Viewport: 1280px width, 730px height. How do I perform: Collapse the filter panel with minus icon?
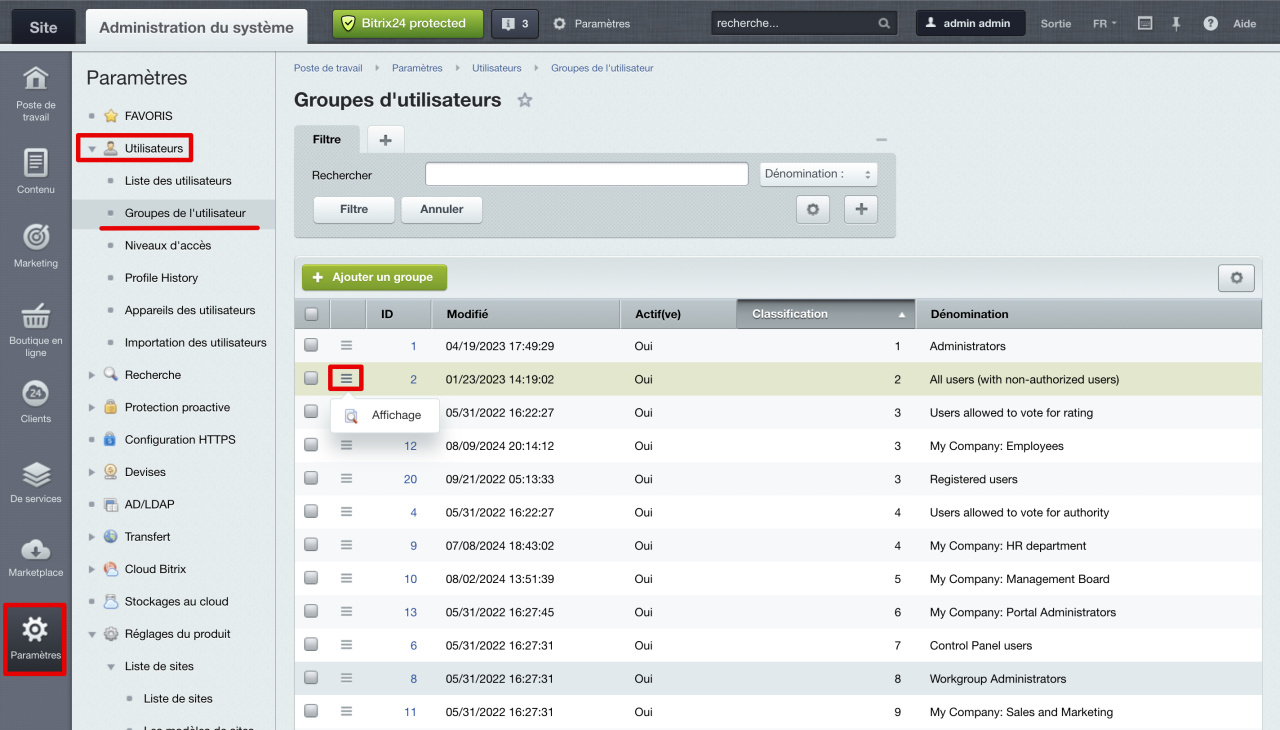881,140
